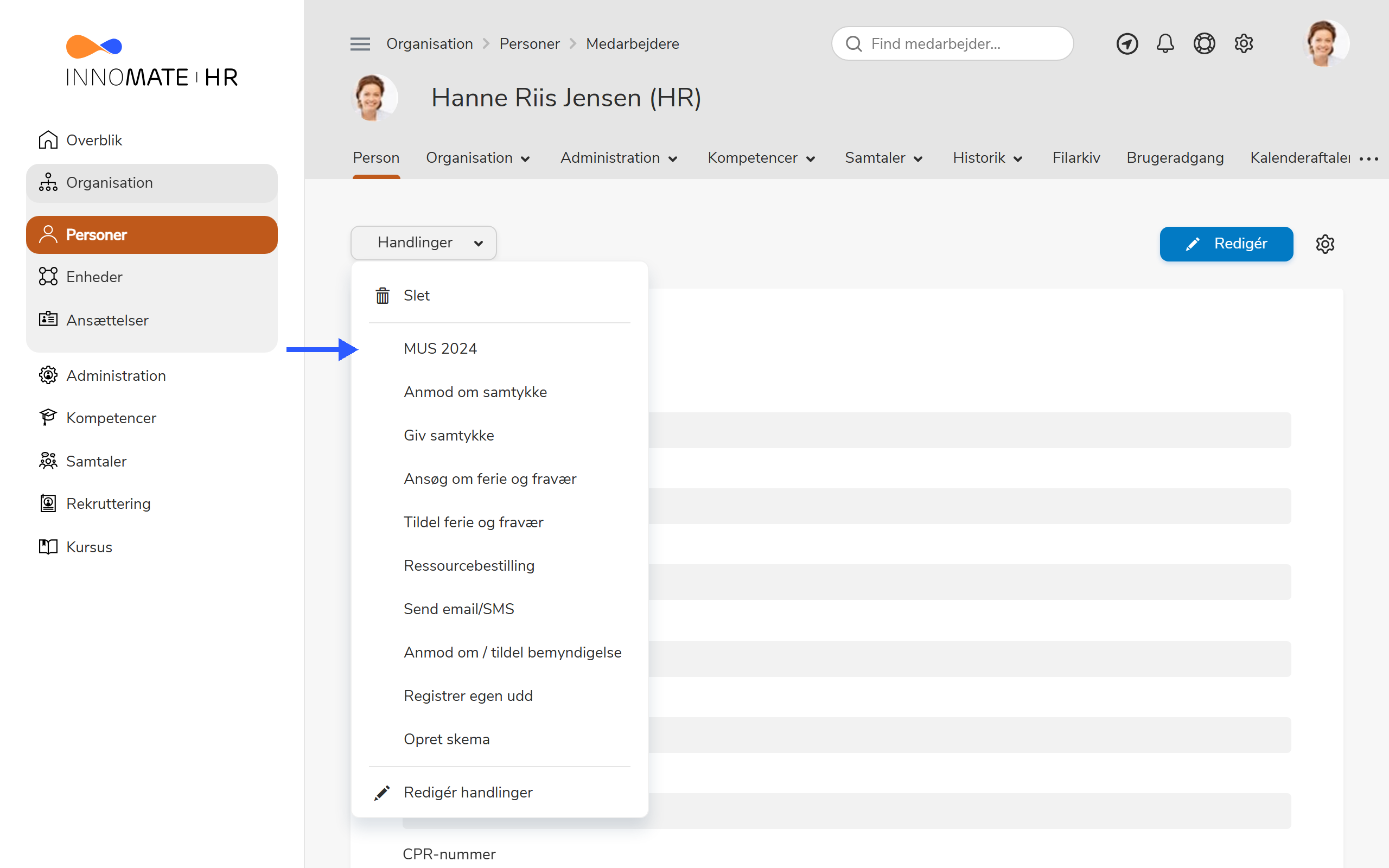Image resolution: width=1389 pixels, height=868 pixels.
Task: Click the compass navigation icon
Action: (1127, 43)
